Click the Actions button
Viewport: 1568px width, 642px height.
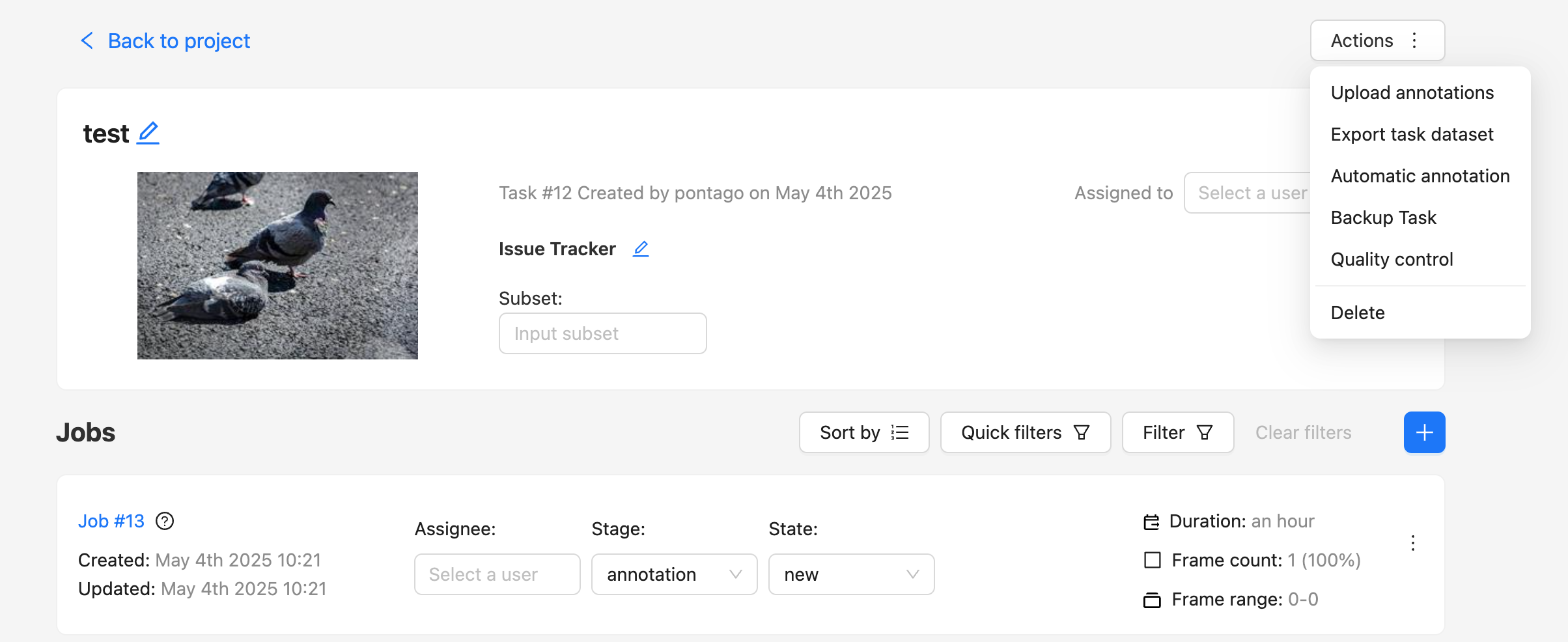click(1377, 40)
